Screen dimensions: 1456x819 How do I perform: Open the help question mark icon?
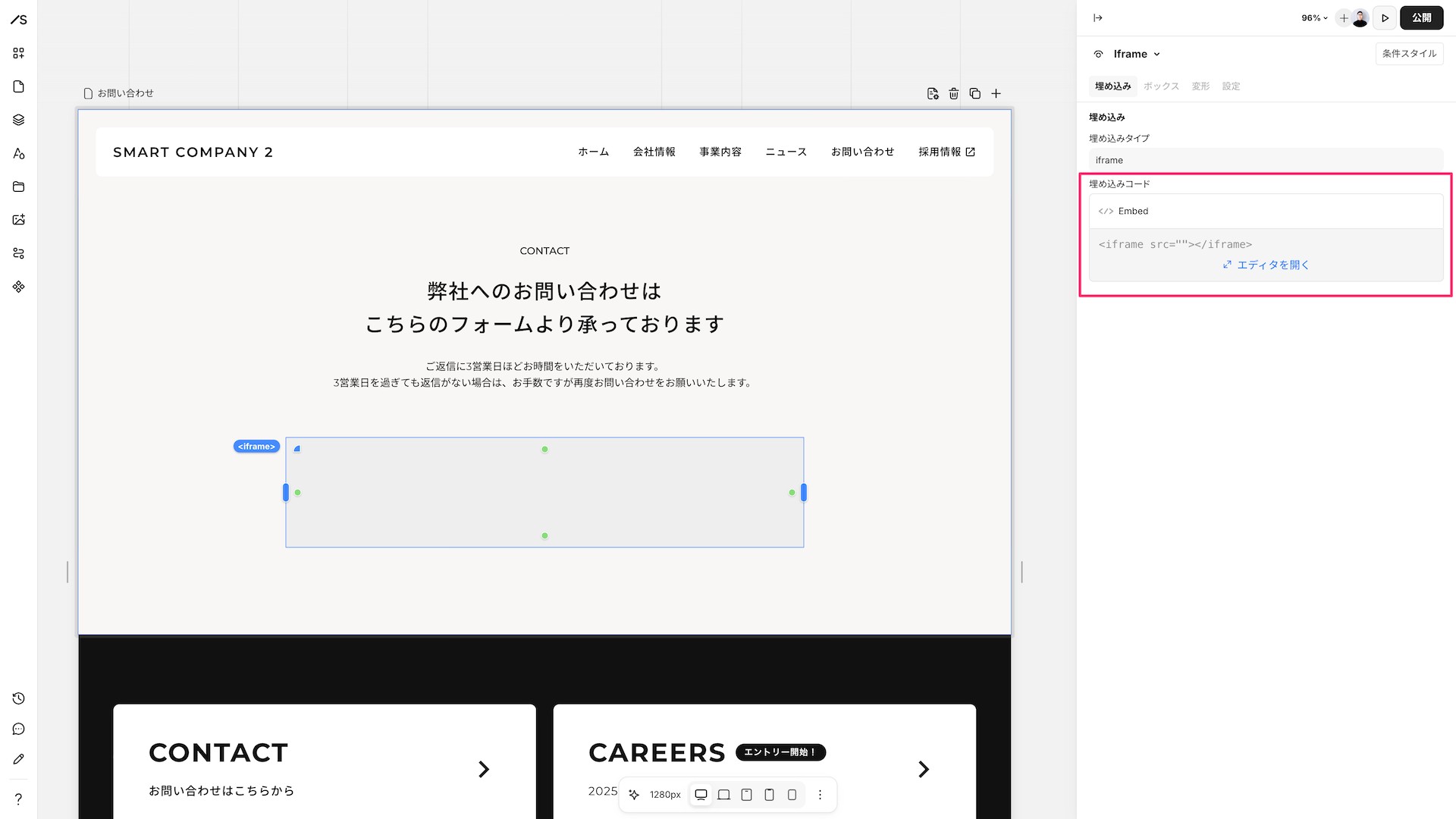pos(19,799)
